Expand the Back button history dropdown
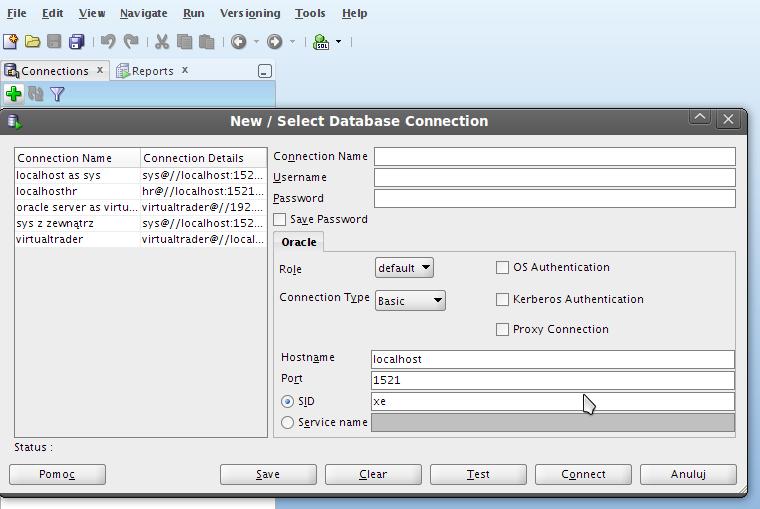 click(x=256, y=42)
